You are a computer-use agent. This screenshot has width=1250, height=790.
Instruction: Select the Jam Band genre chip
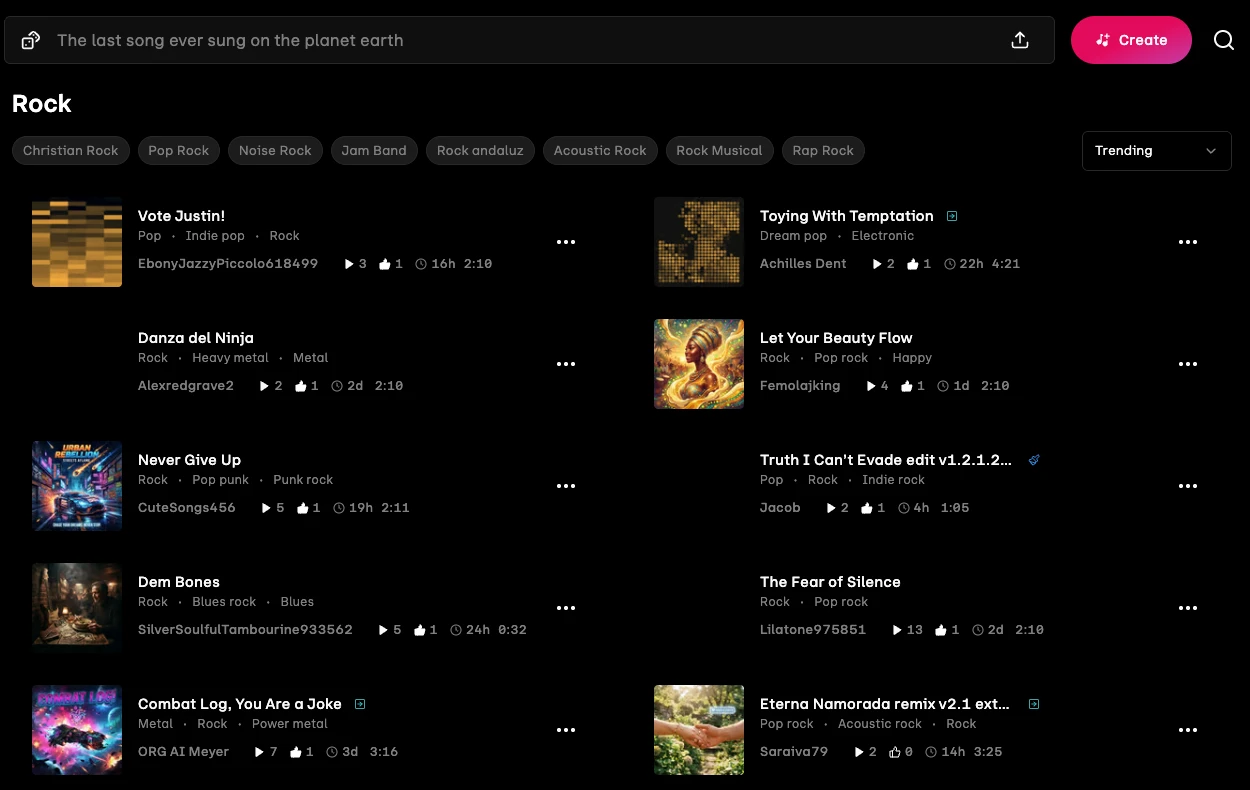(374, 151)
